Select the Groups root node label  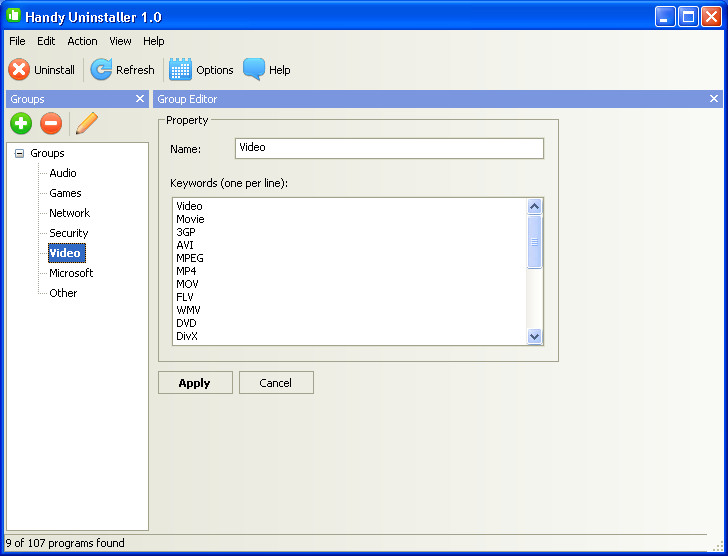click(47, 153)
